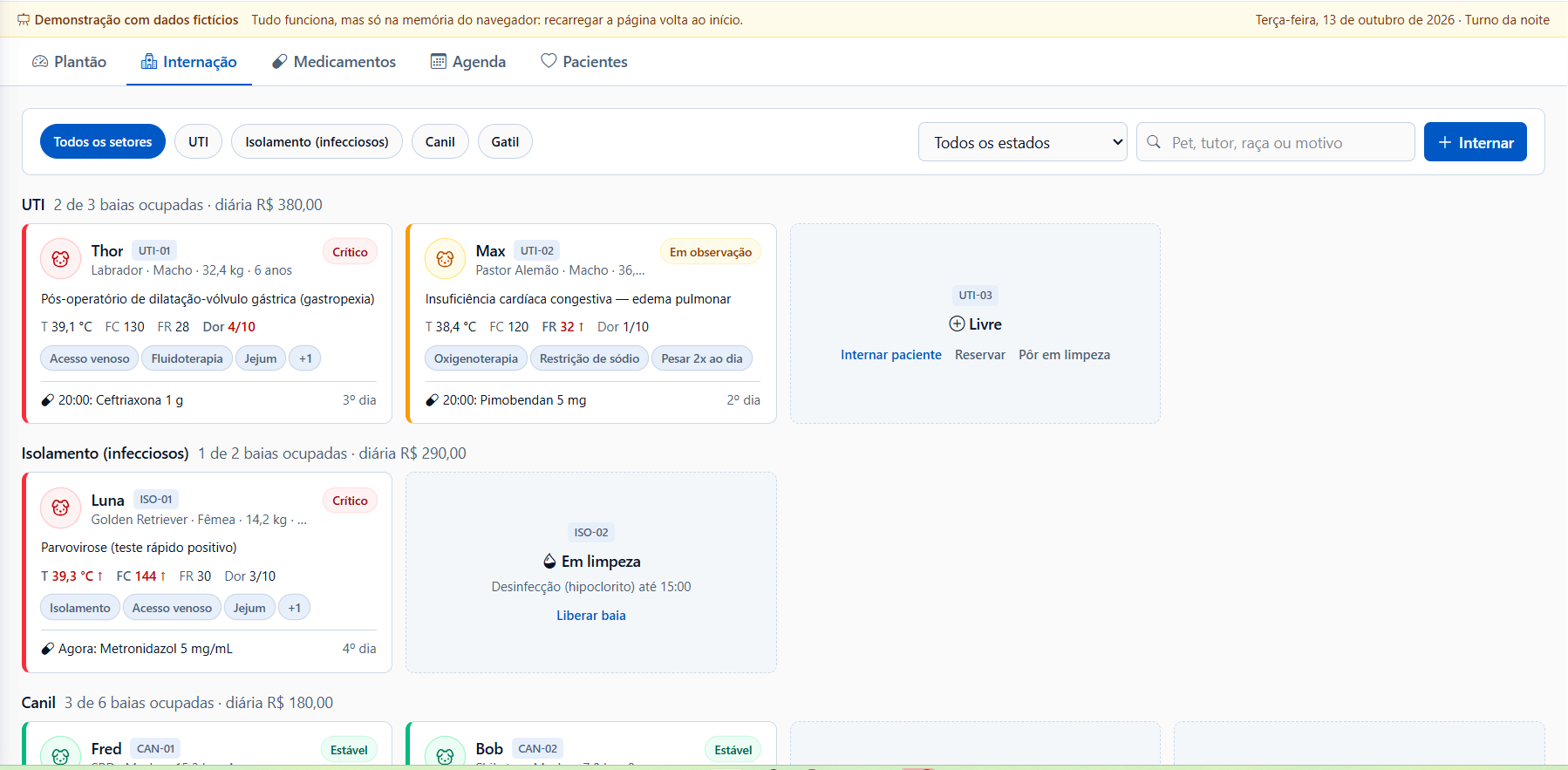This screenshot has width=1568, height=770.
Task: Filter the list by UTI sector
Action: point(199,141)
